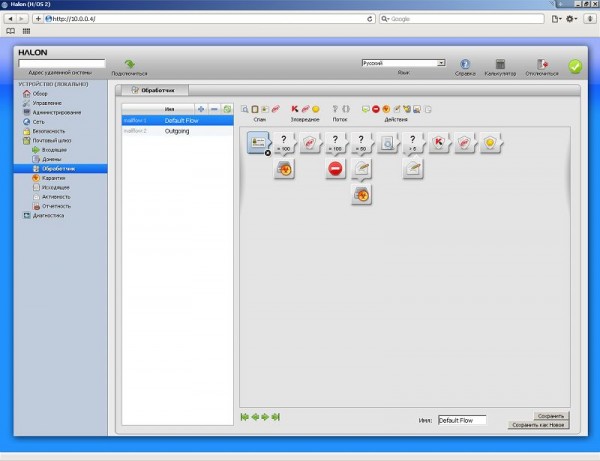Remove mail flow using the minus icon
This screenshot has height=461, width=600.
tap(214, 108)
